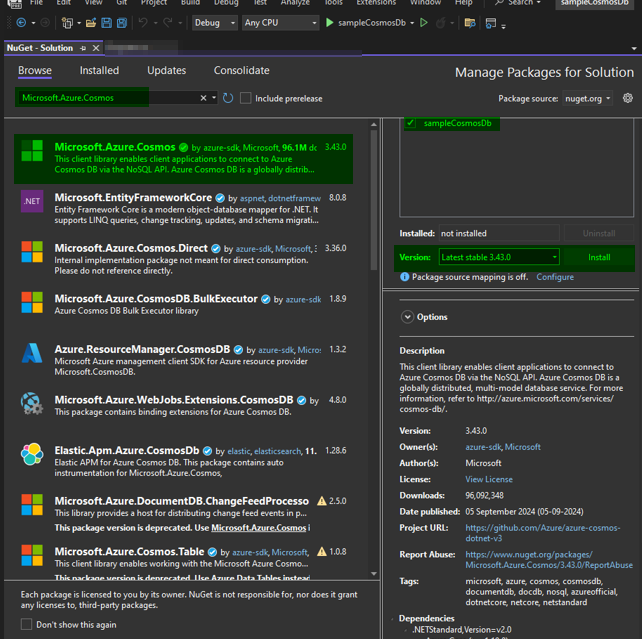Click the Hot Reload flame icon

(441, 23)
